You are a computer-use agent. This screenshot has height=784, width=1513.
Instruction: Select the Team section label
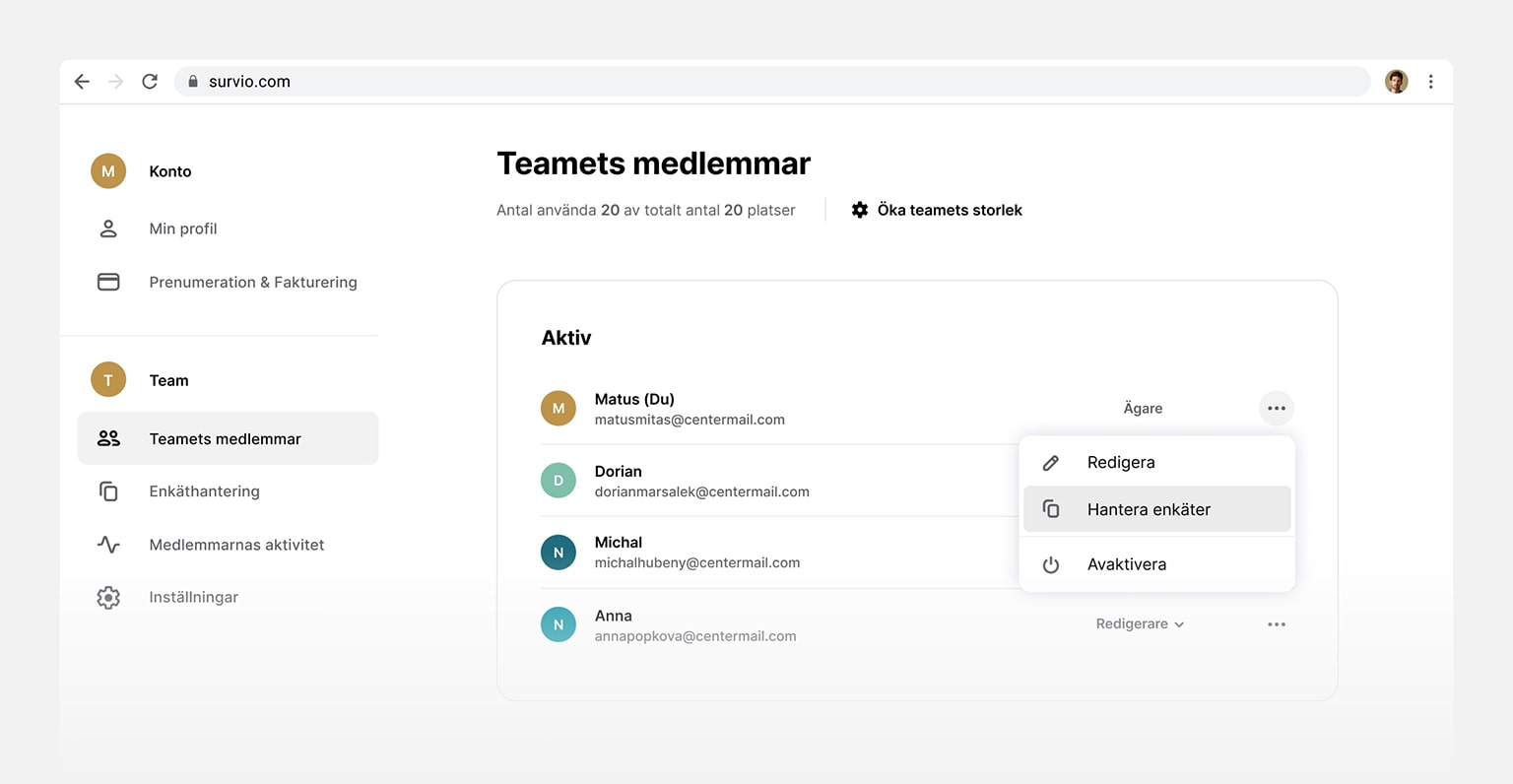[168, 379]
